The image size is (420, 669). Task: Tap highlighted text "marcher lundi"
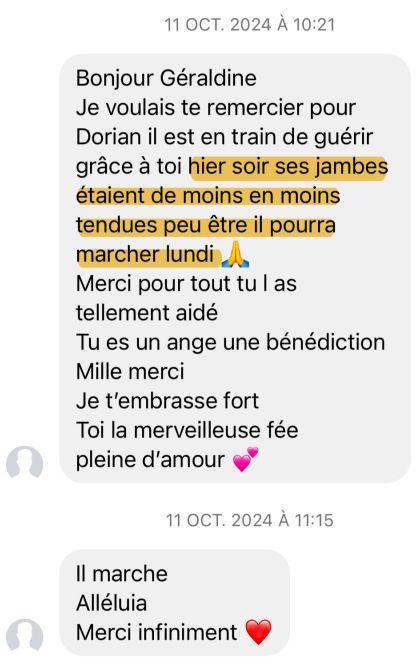145,255
